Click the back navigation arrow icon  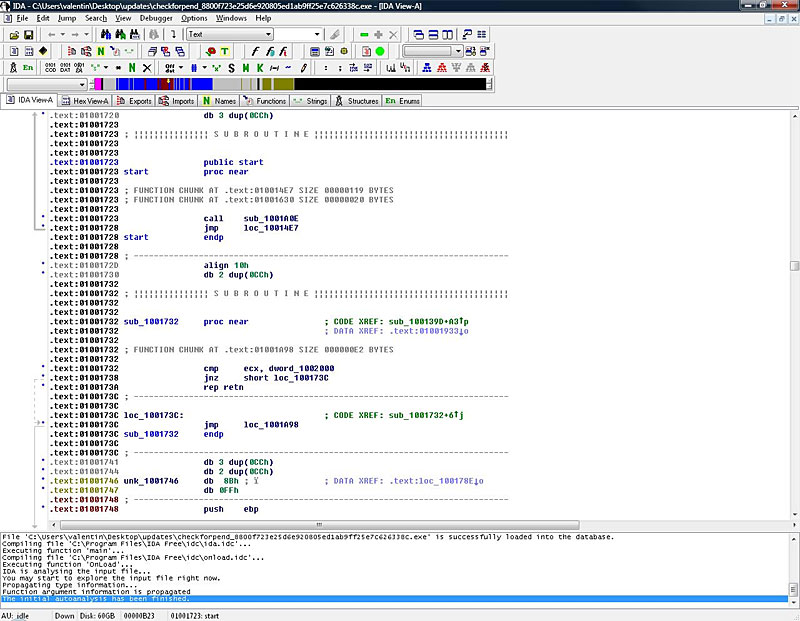coord(52,36)
